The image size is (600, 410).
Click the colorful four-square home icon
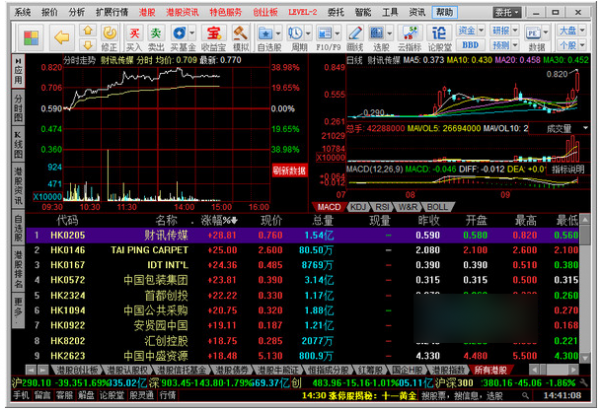tap(31, 38)
